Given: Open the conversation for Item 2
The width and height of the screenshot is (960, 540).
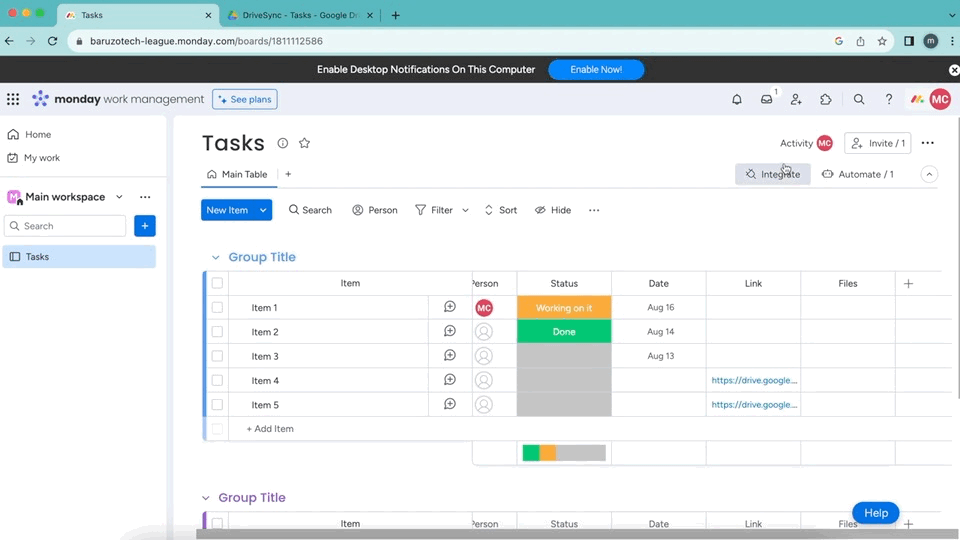Looking at the screenshot, I should (450, 331).
